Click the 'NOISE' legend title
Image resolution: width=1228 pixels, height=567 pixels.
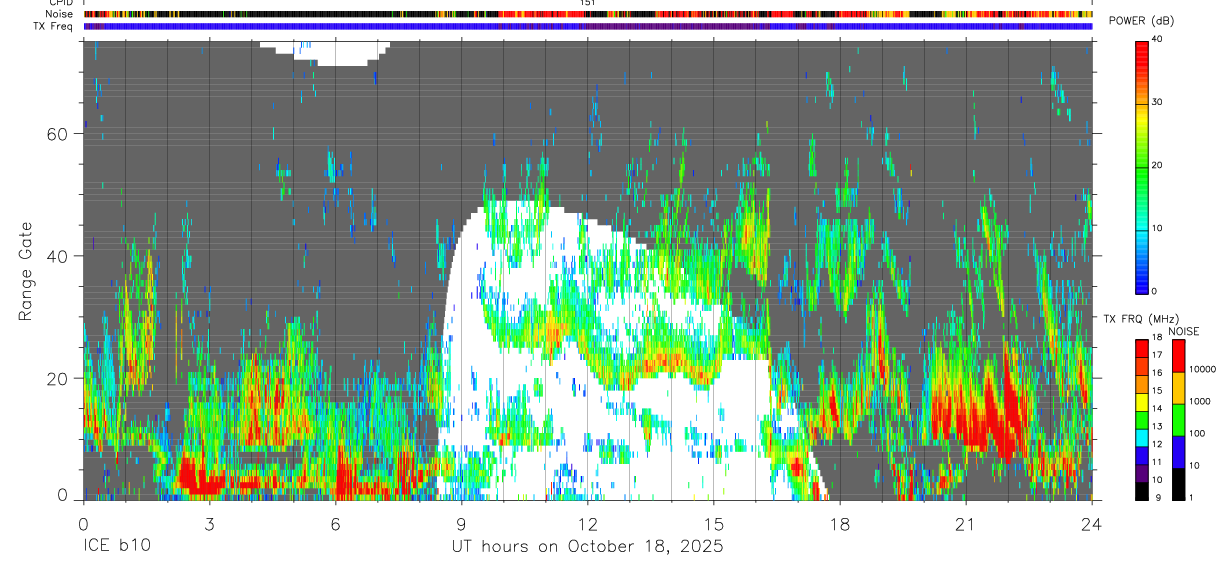(x=1184, y=331)
